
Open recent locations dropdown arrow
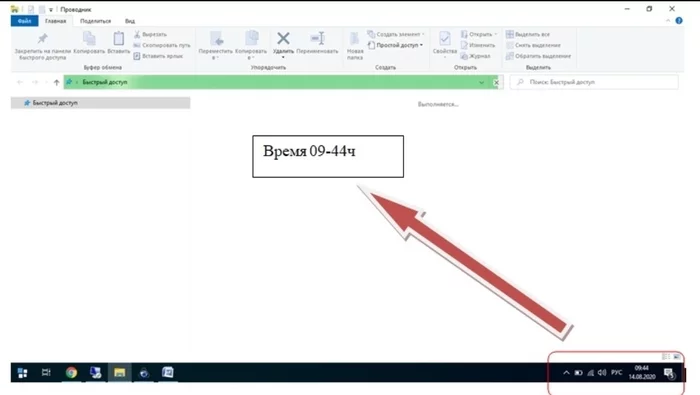[x=46, y=82]
